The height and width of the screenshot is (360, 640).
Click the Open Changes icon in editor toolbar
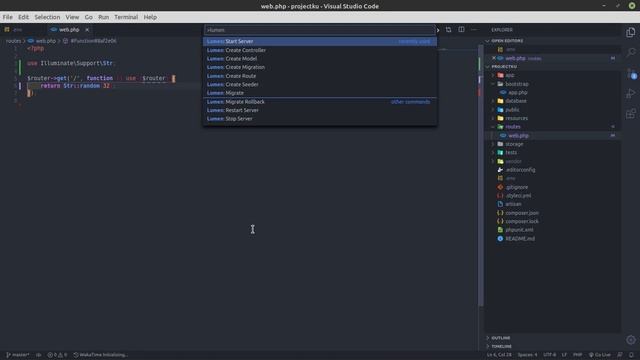[449, 29]
